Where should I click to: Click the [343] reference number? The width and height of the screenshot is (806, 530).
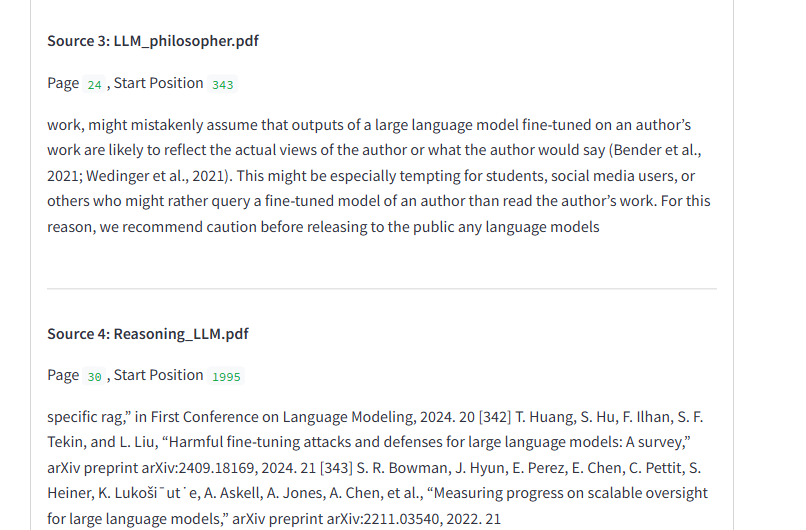(337, 467)
